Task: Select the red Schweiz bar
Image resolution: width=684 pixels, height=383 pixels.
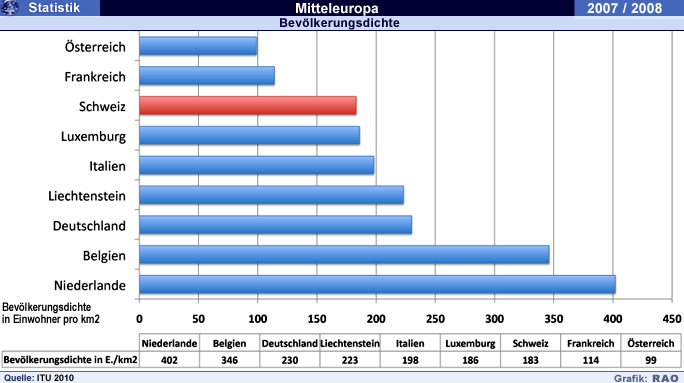Action: tap(248, 106)
